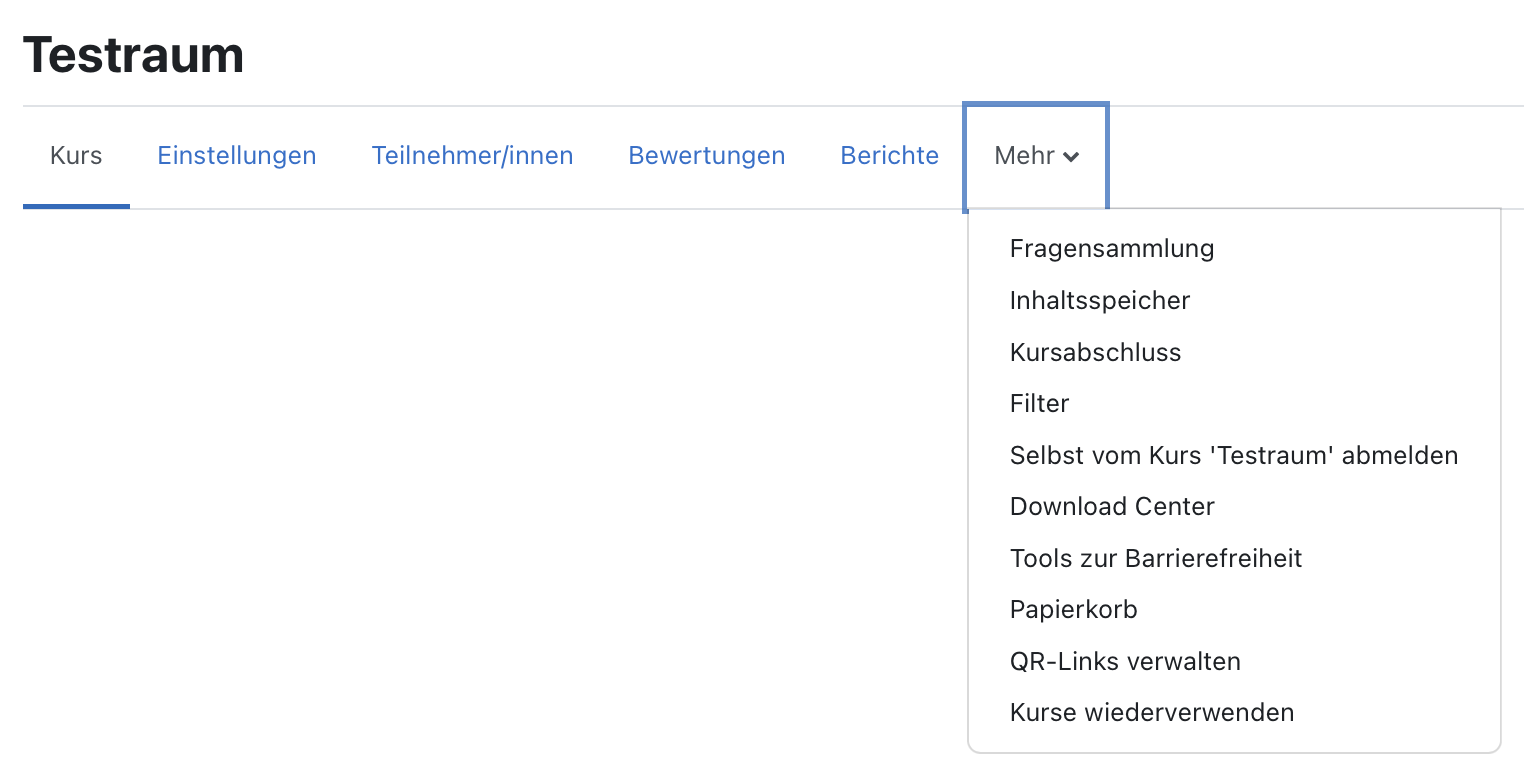This screenshot has width=1524, height=774.
Task: Switch to the Kurs tab
Action: pos(75,155)
